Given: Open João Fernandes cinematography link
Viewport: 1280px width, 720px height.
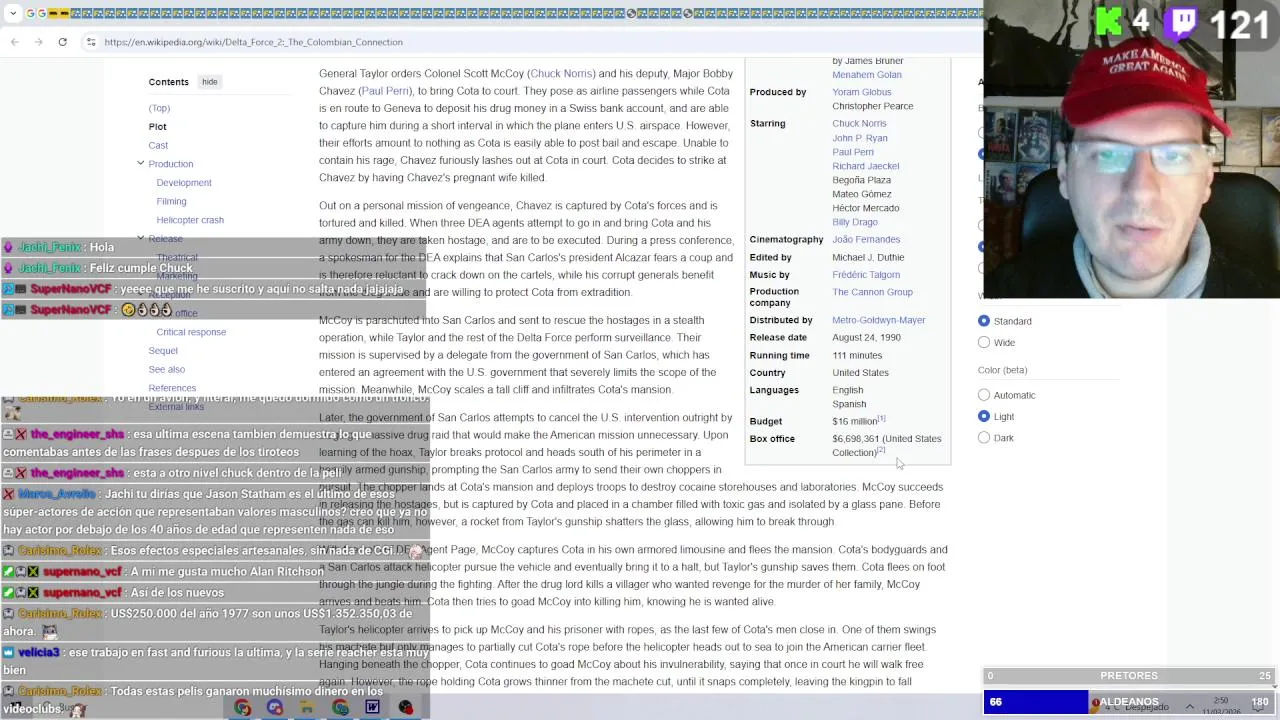Looking at the screenshot, I should pos(866,240).
